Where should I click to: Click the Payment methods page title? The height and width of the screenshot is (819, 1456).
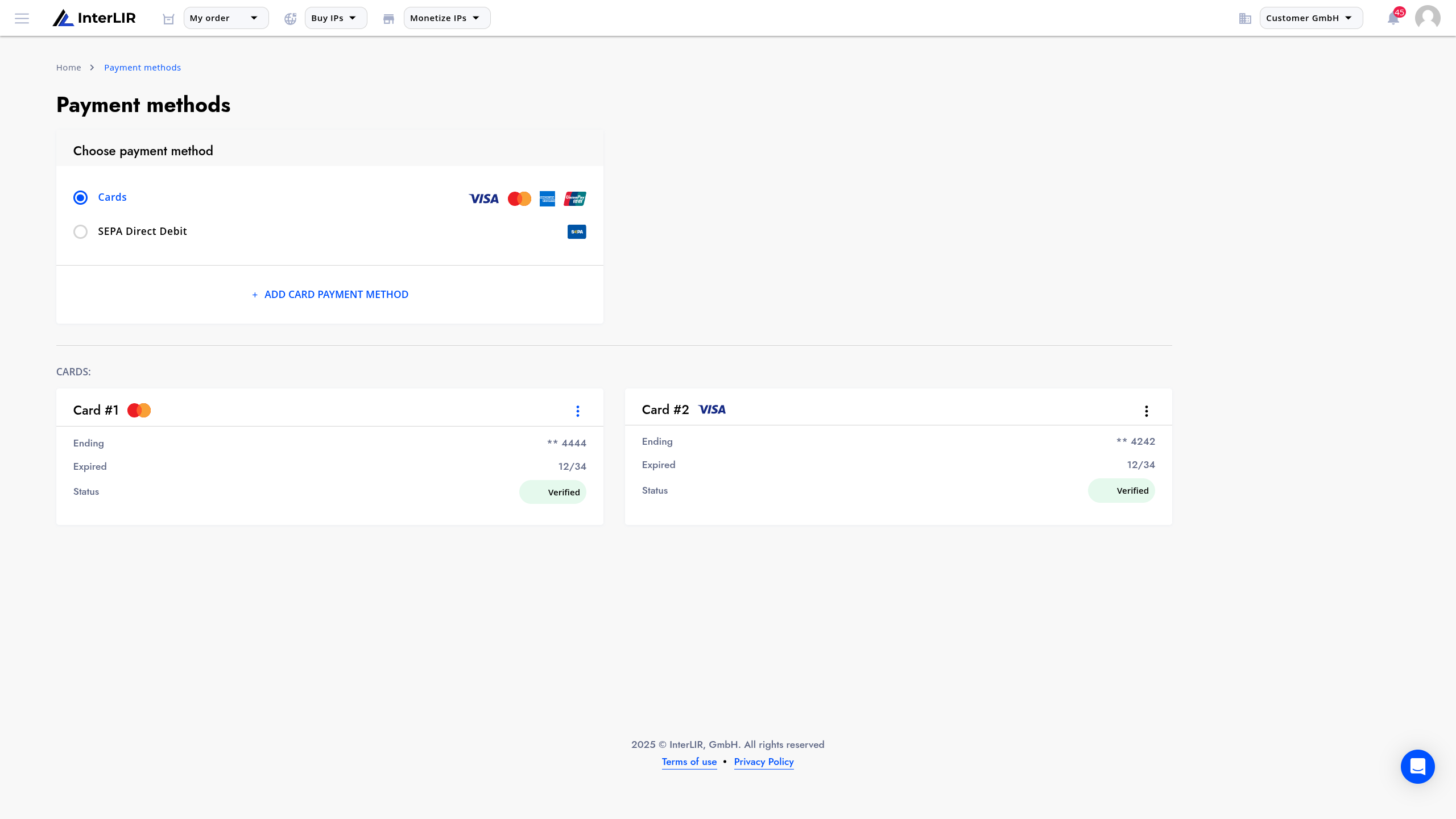pyautogui.click(x=143, y=105)
